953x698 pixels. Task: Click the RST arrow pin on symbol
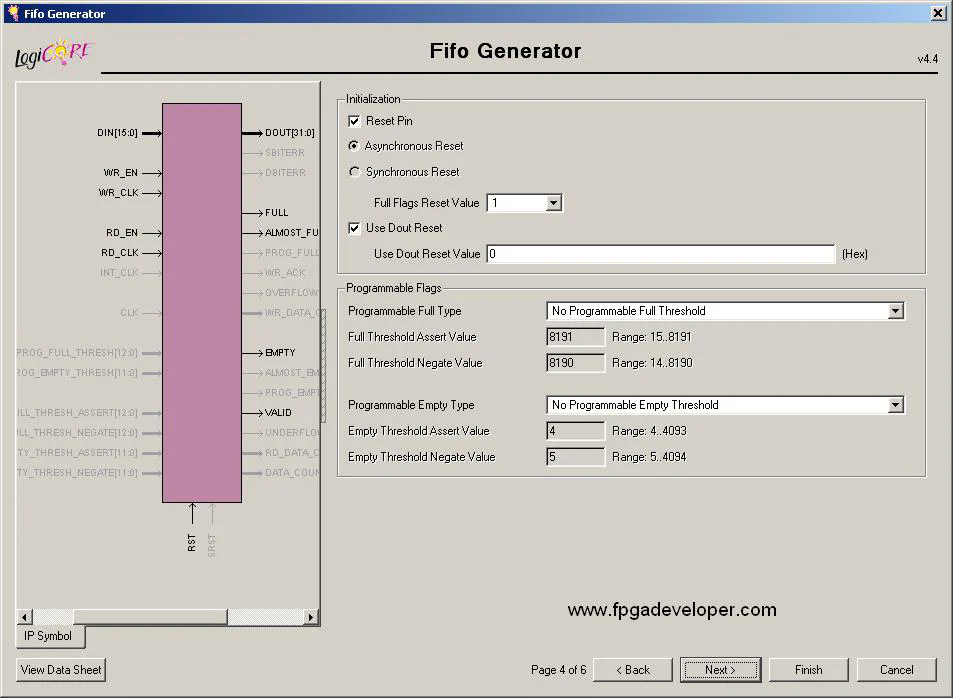192,514
